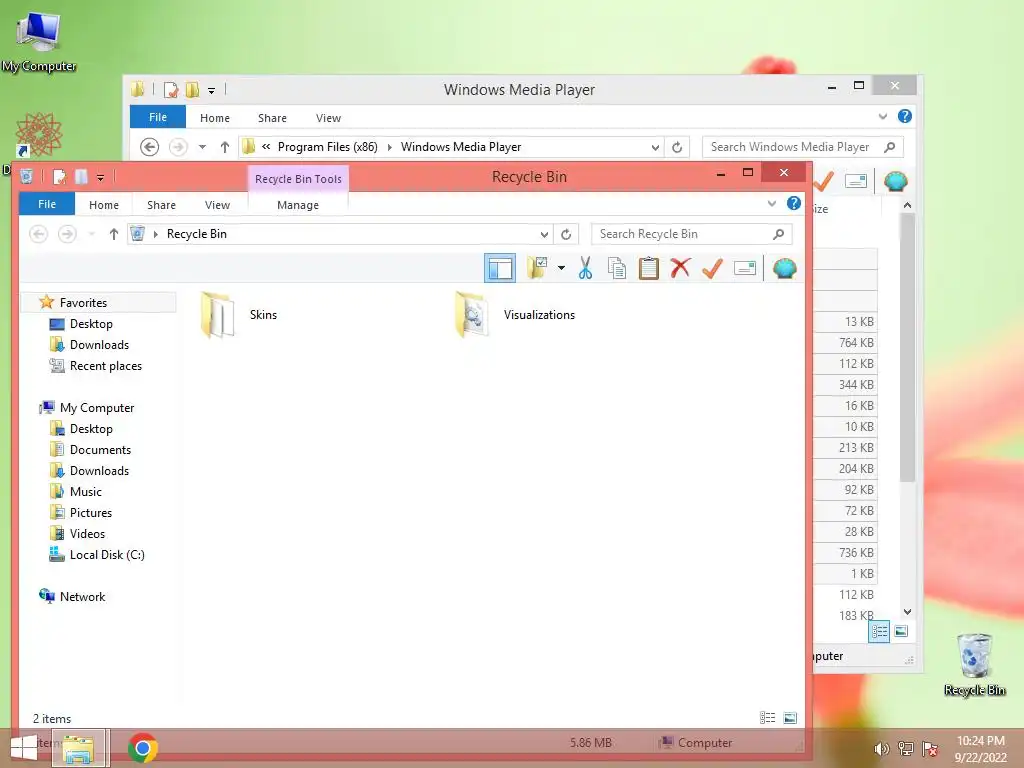
Task: Switch to Home tab in Windows Media Player window
Action: pyautogui.click(x=215, y=118)
